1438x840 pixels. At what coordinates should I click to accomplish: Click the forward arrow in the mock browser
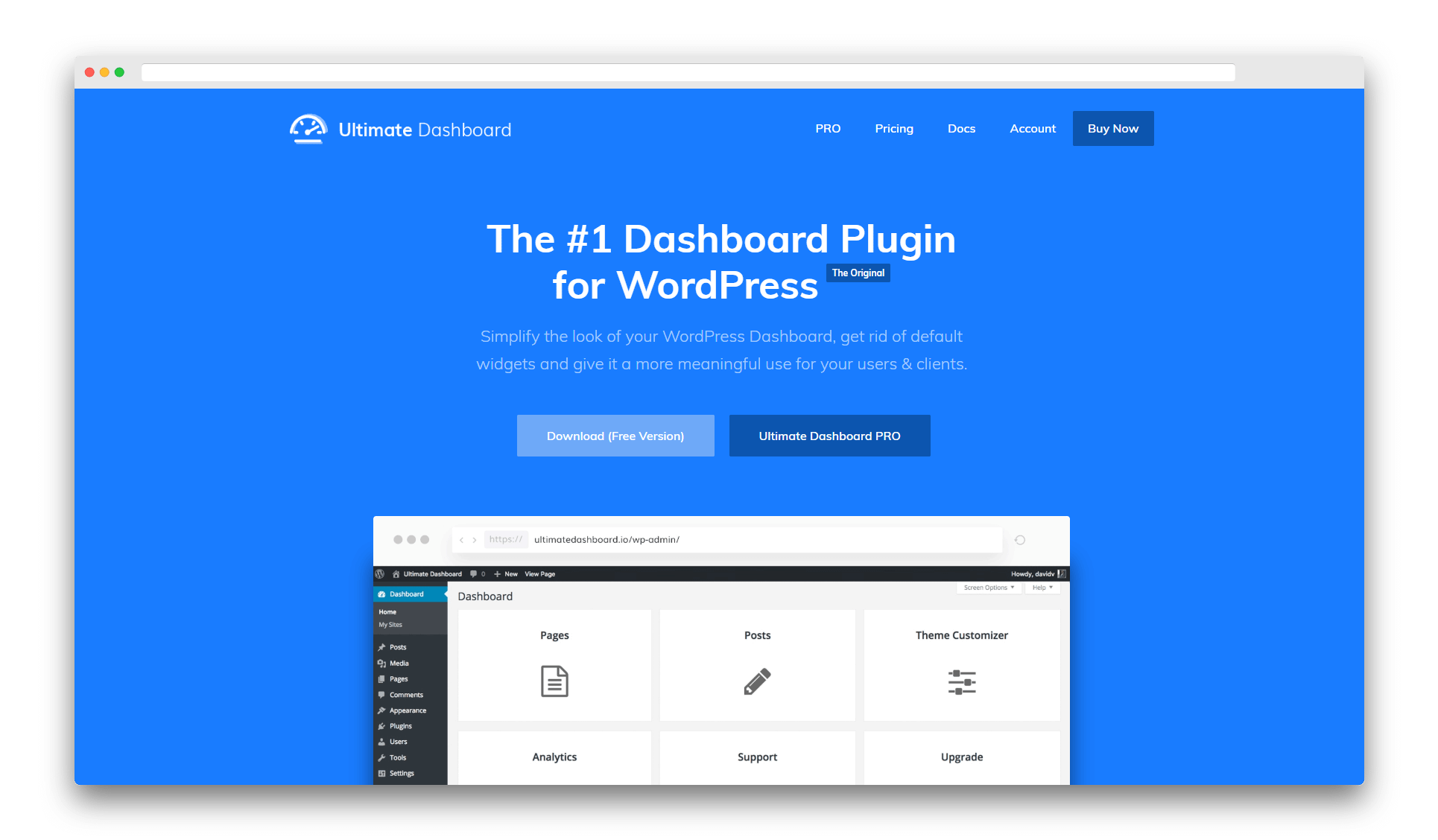[x=475, y=540]
